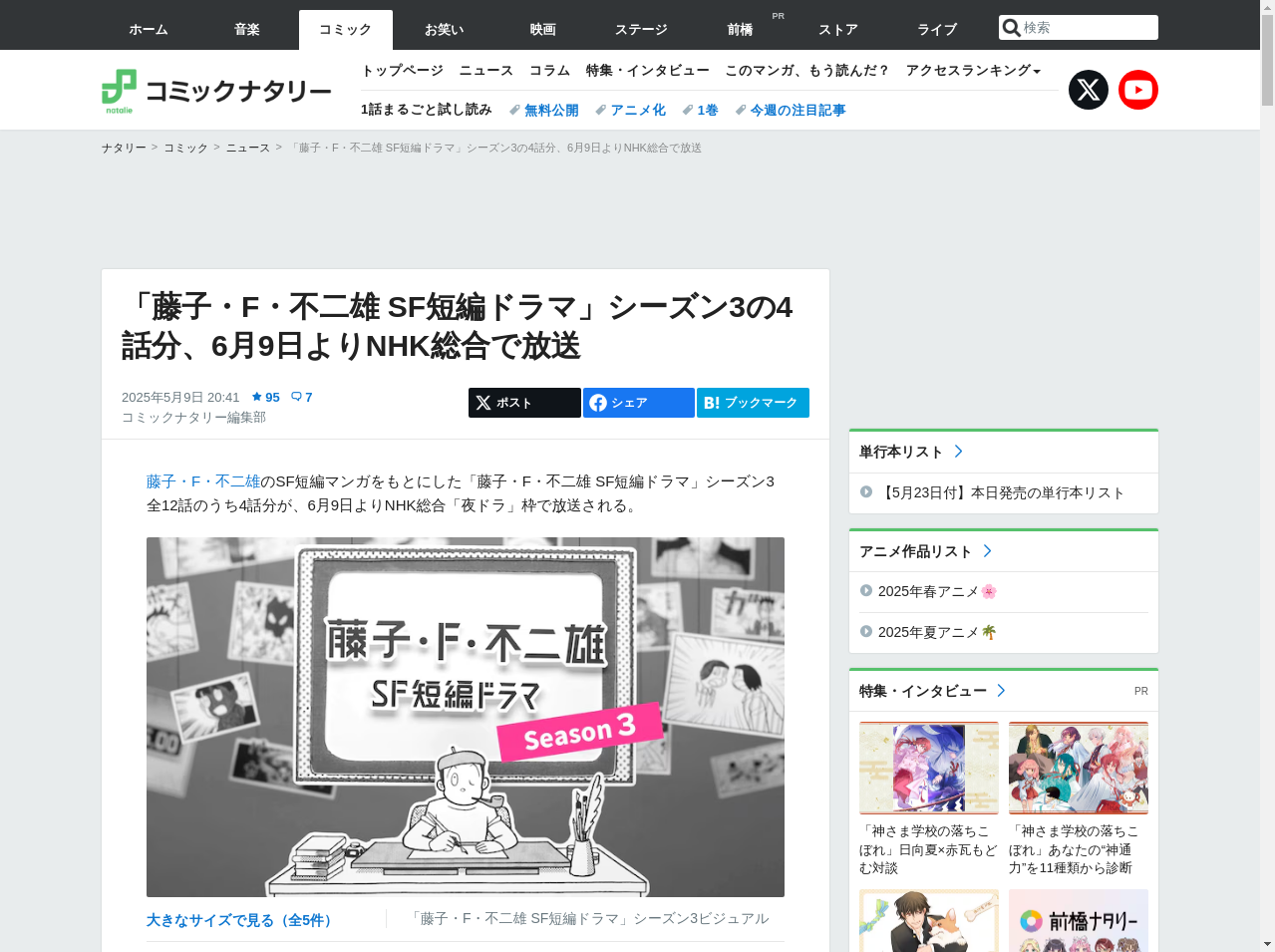
Task: Switch to ホーム tab
Action: (x=149, y=30)
